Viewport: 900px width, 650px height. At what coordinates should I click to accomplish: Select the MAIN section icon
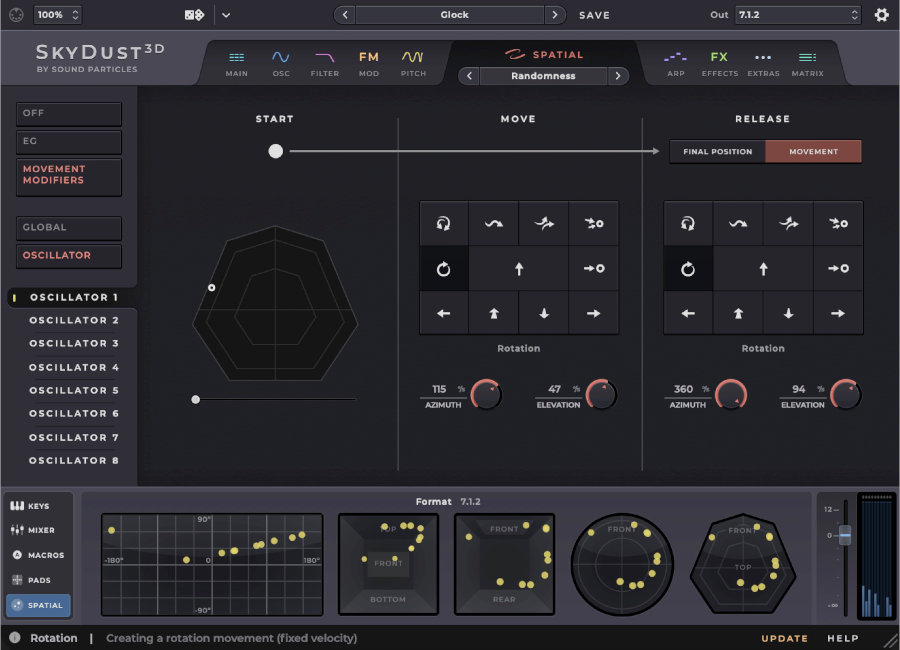(x=236, y=62)
